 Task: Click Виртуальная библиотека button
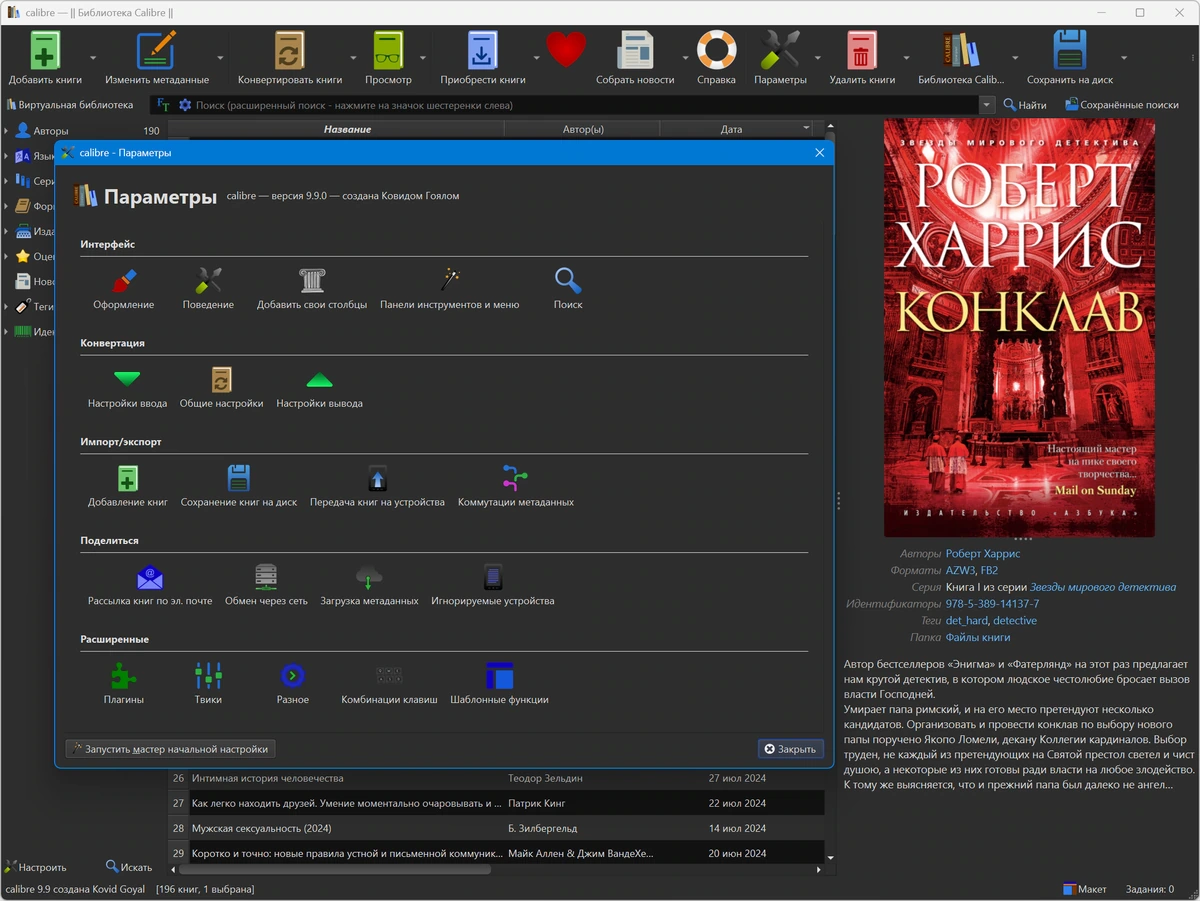[69, 105]
